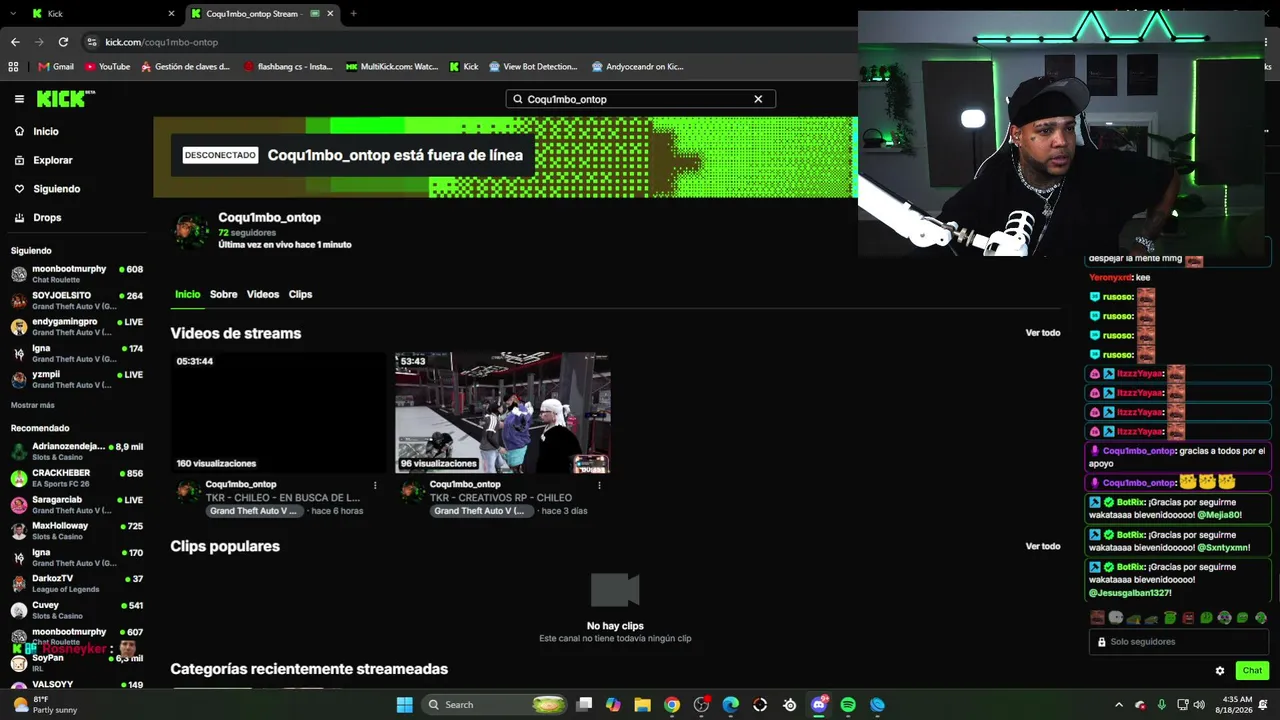
Task: Open Discord from taskbar
Action: (x=819, y=705)
